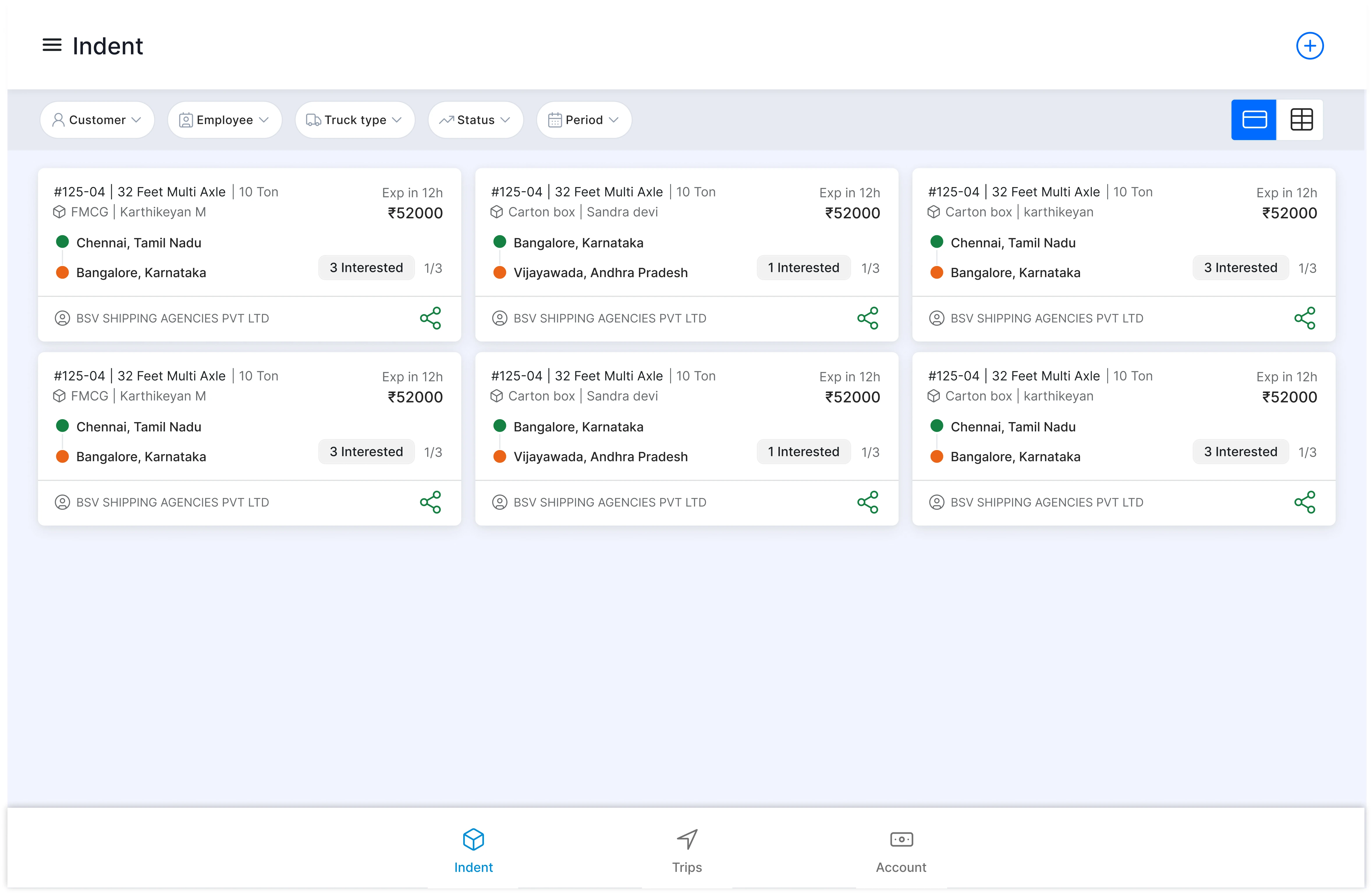Open the Account tab
The width and height of the screenshot is (1372, 894).
900,850
